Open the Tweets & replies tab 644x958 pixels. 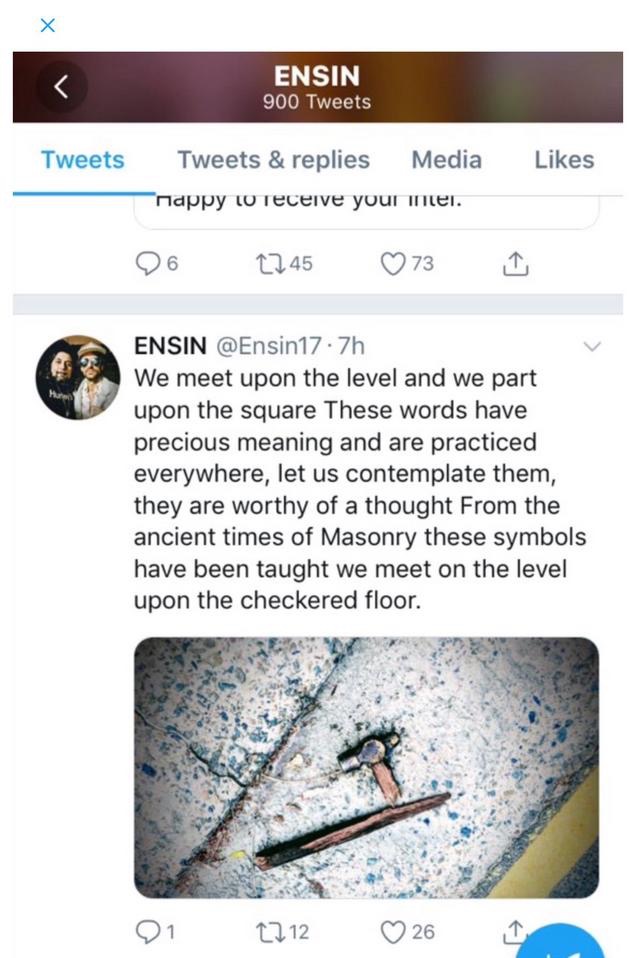[x=273, y=160]
